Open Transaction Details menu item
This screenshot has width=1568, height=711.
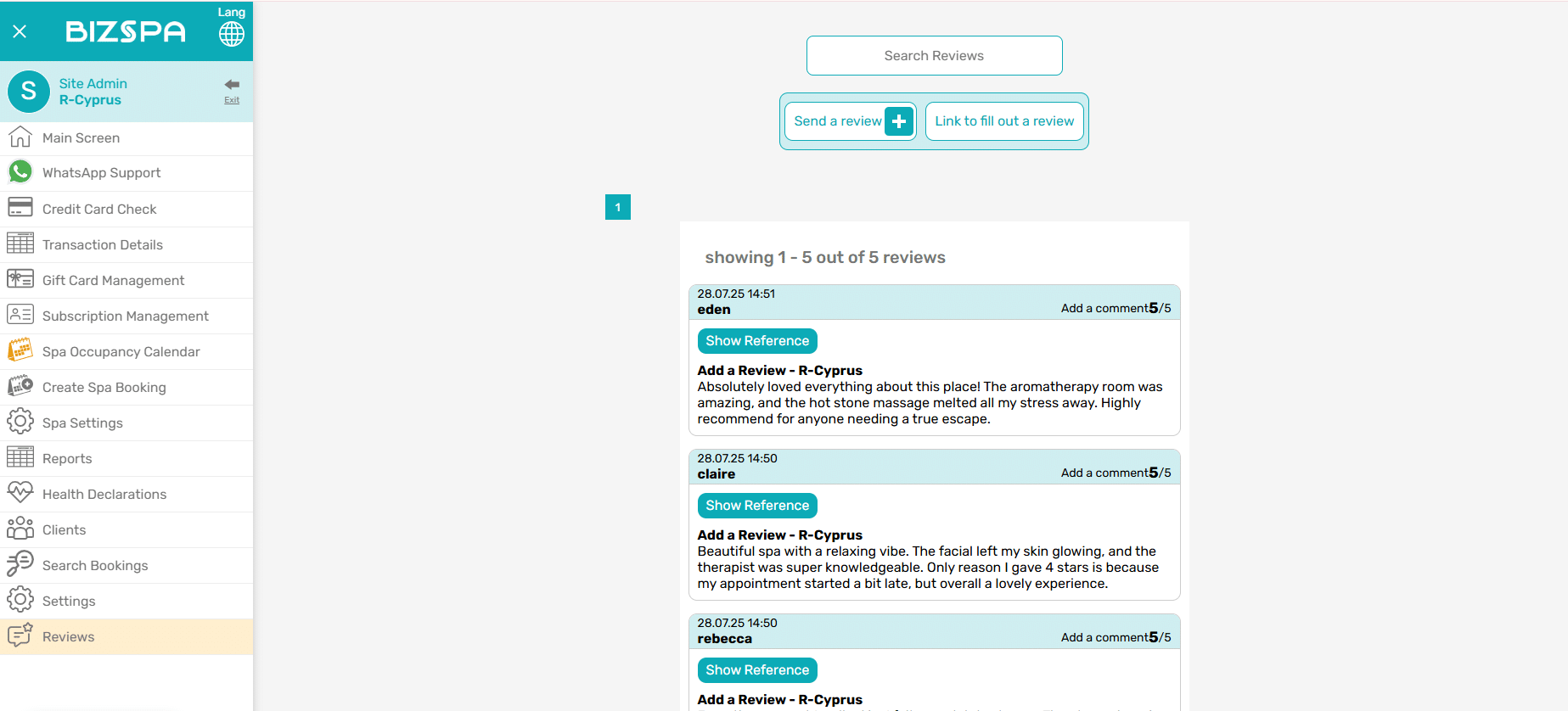pos(102,245)
